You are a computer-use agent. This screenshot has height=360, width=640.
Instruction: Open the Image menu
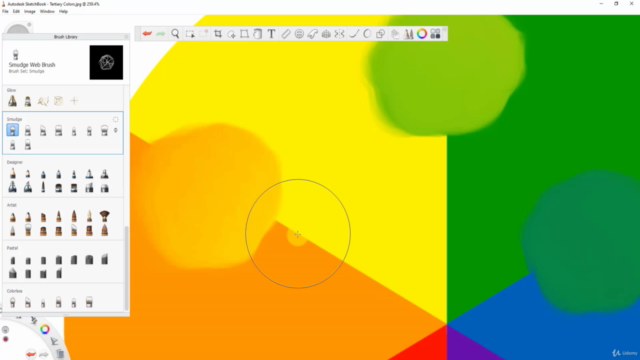tap(30, 11)
